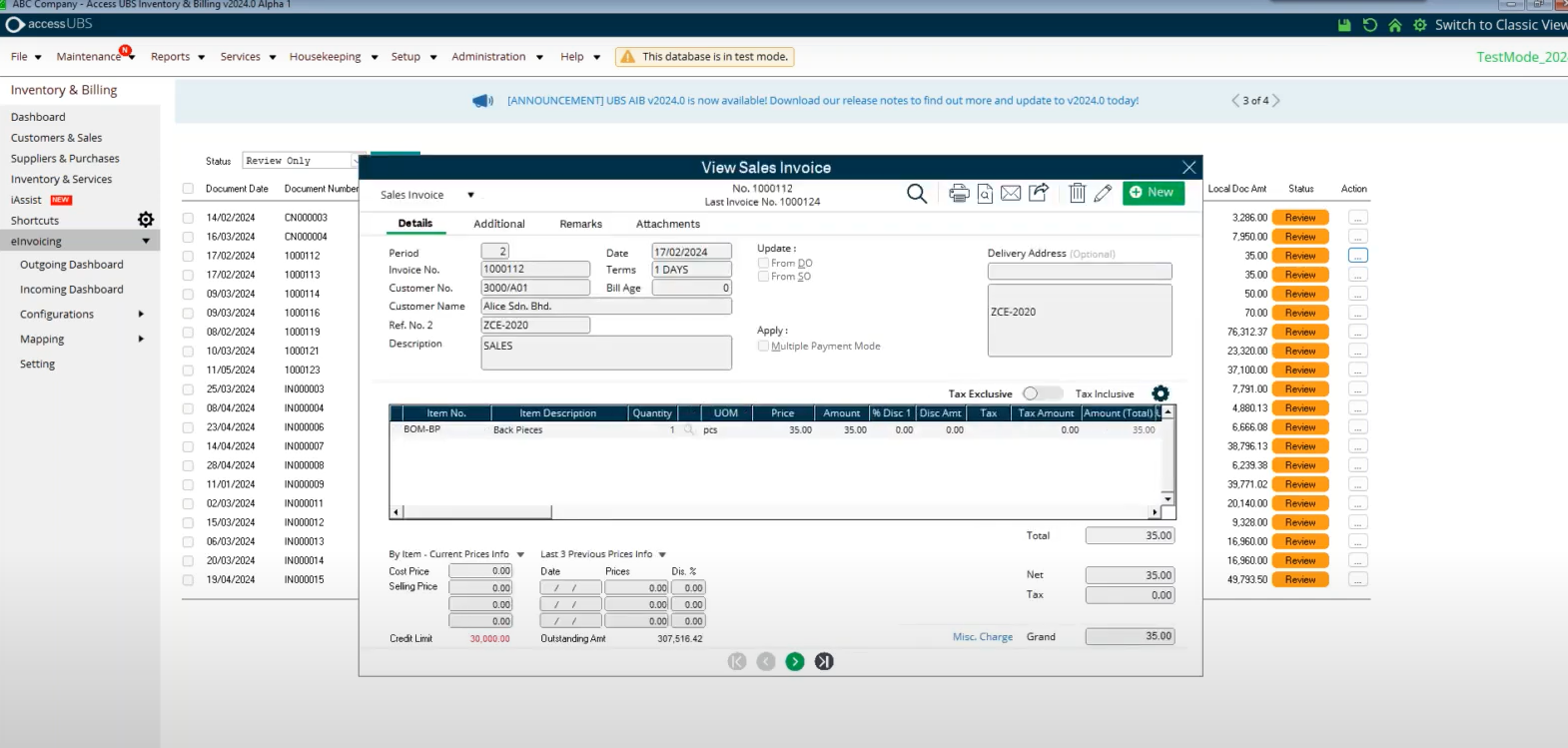Screen dimensions: 1568x748
Task: Open Shortcuts gear icon in sidebar
Action: pyautogui.click(x=146, y=220)
